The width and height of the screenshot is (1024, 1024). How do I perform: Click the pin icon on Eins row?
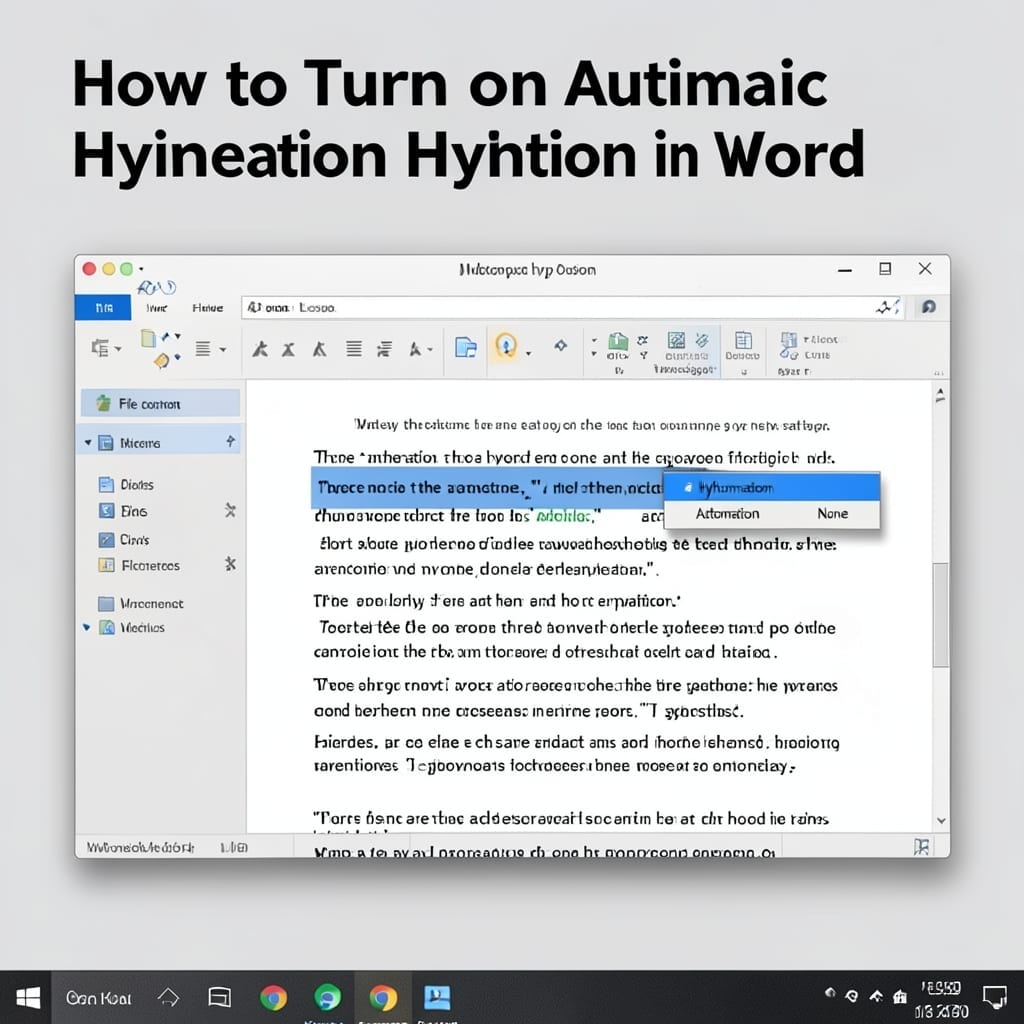pyautogui.click(x=230, y=510)
